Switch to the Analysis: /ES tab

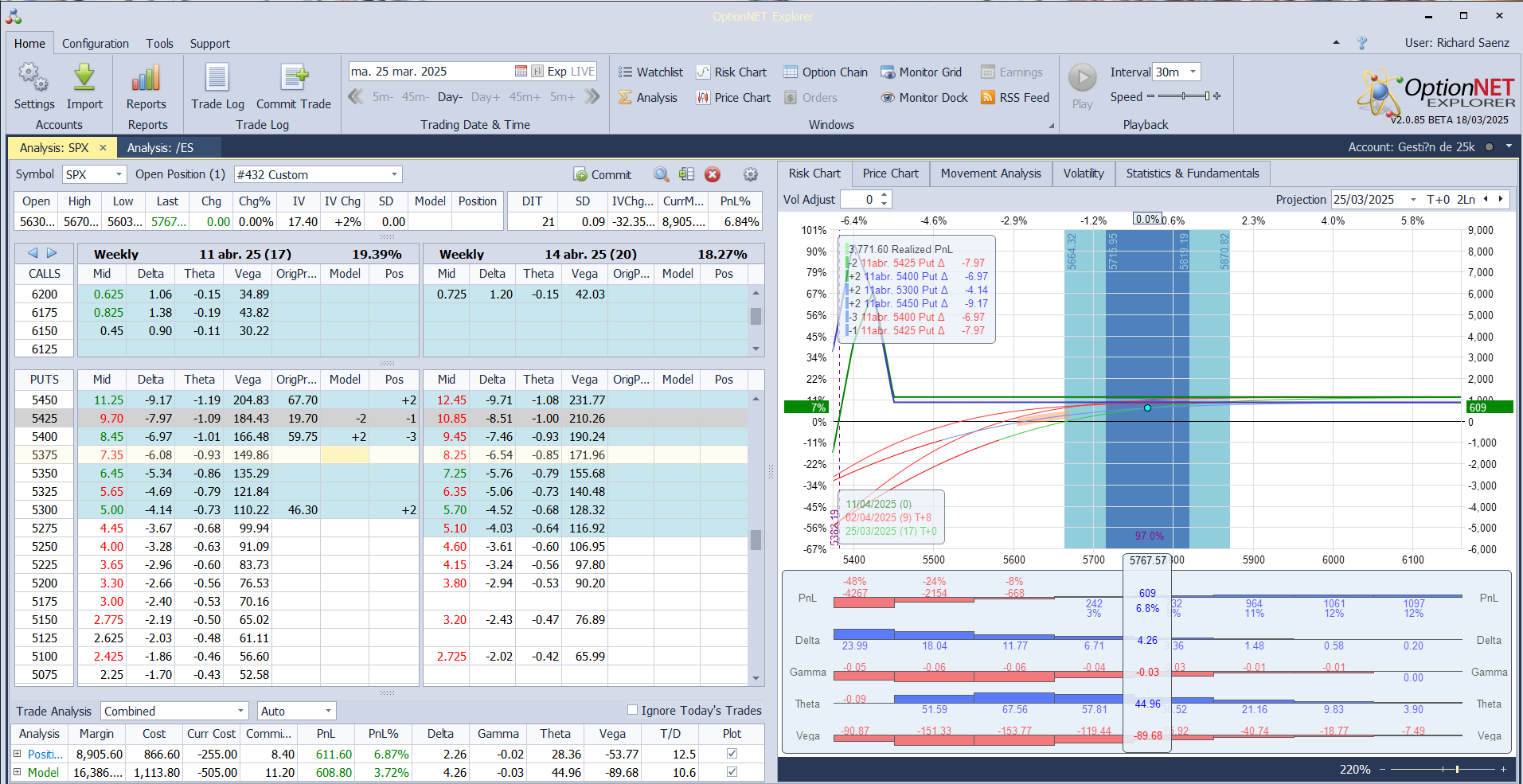pos(160,147)
